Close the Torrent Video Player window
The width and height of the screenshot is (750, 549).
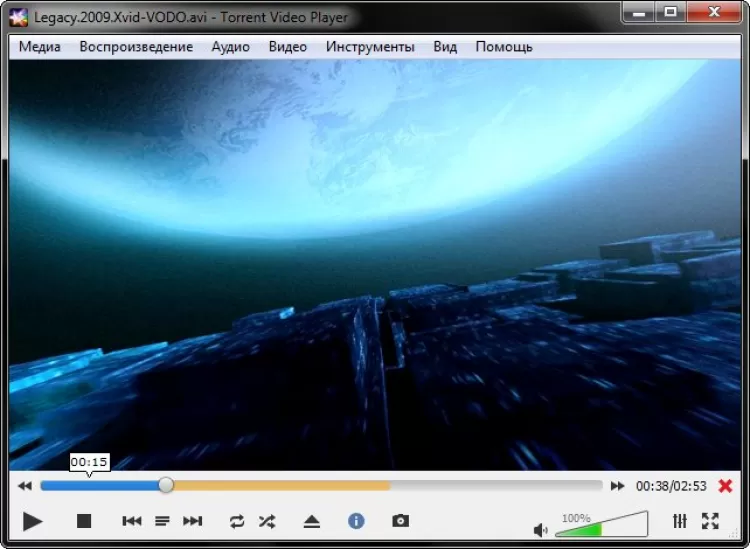point(714,12)
